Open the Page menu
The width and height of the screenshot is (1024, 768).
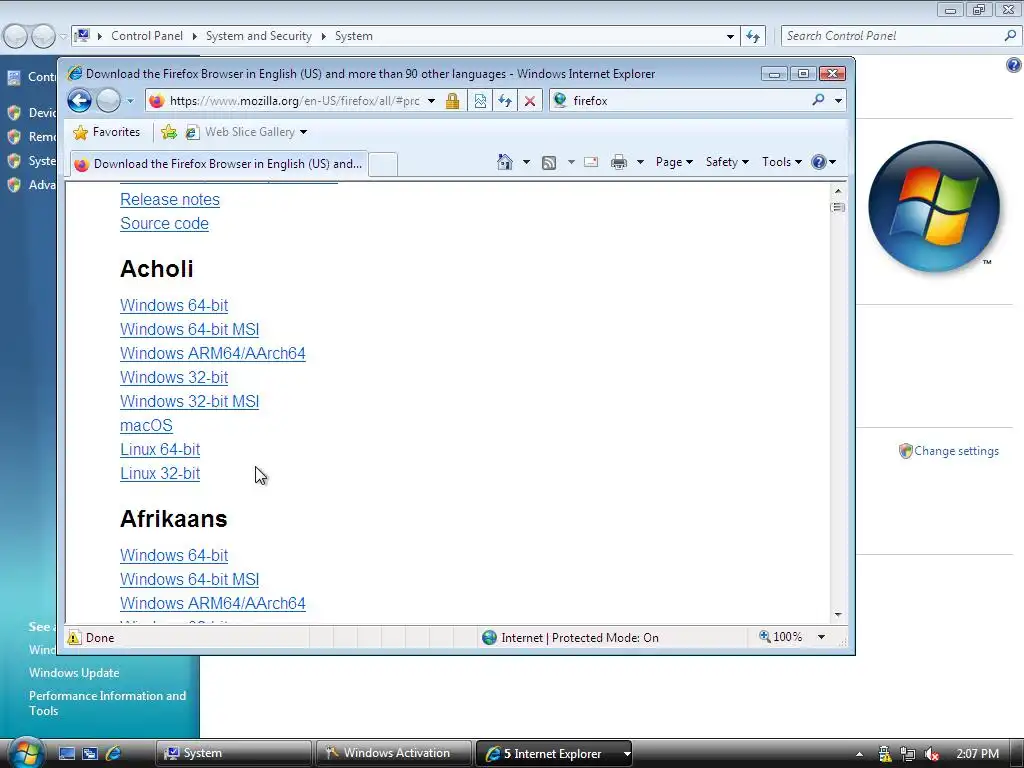point(674,162)
